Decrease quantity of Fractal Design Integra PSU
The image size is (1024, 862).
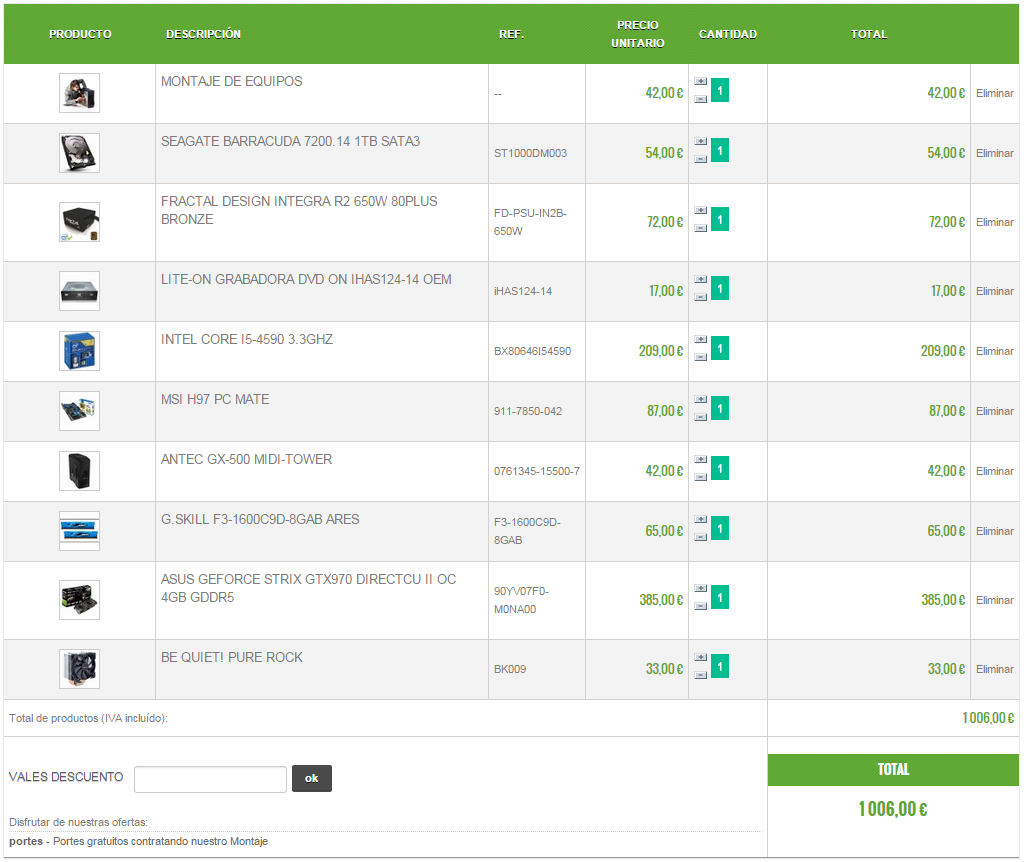coord(700,229)
